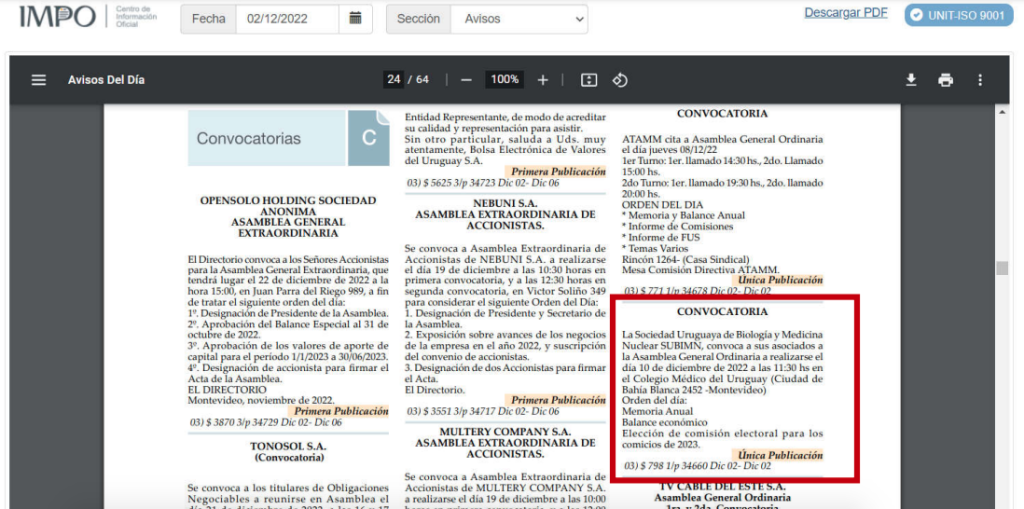Click the vertical scrollbar thumb
This screenshot has height=509, width=1024.
click(x=1002, y=268)
